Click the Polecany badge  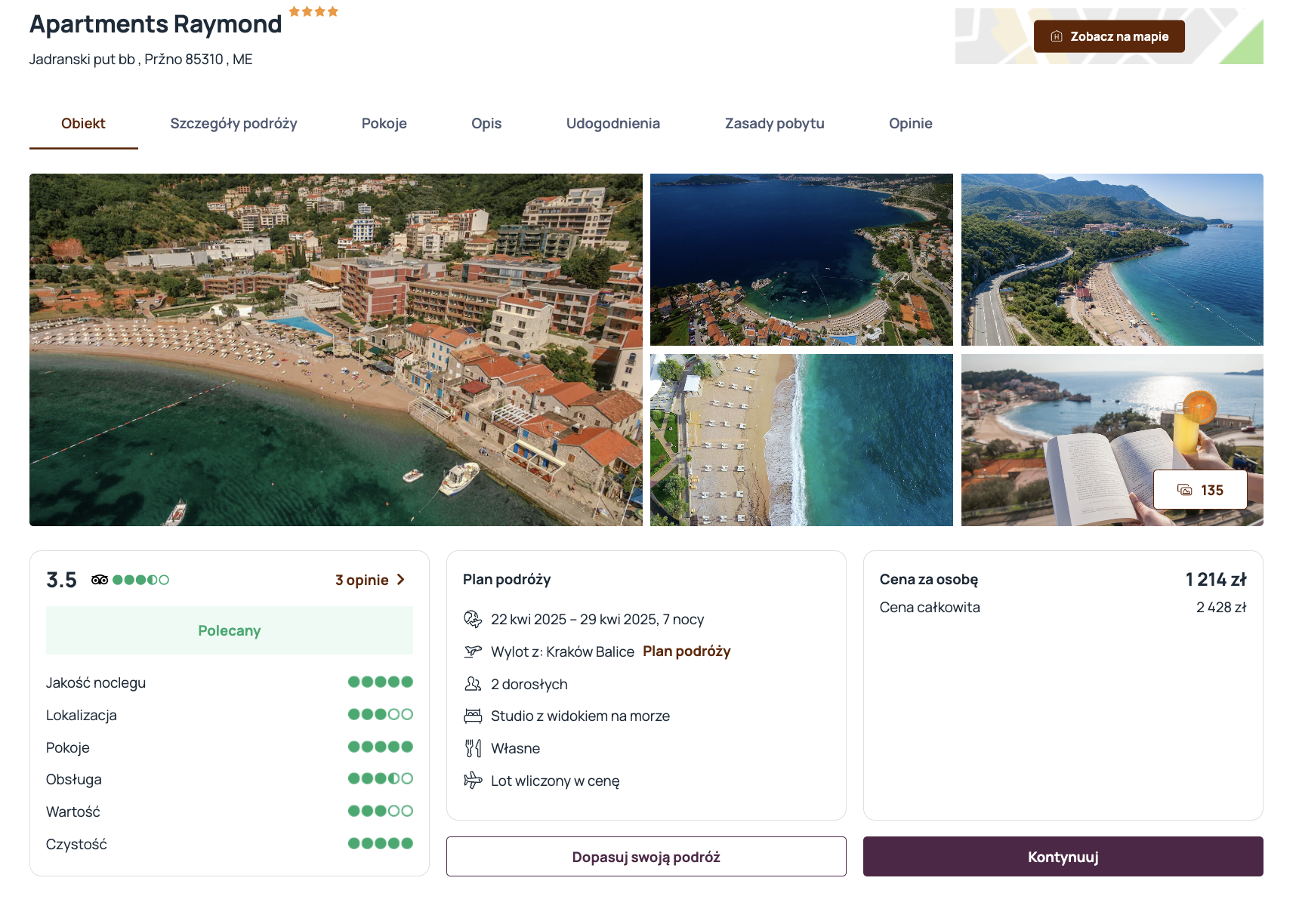tap(230, 630)
